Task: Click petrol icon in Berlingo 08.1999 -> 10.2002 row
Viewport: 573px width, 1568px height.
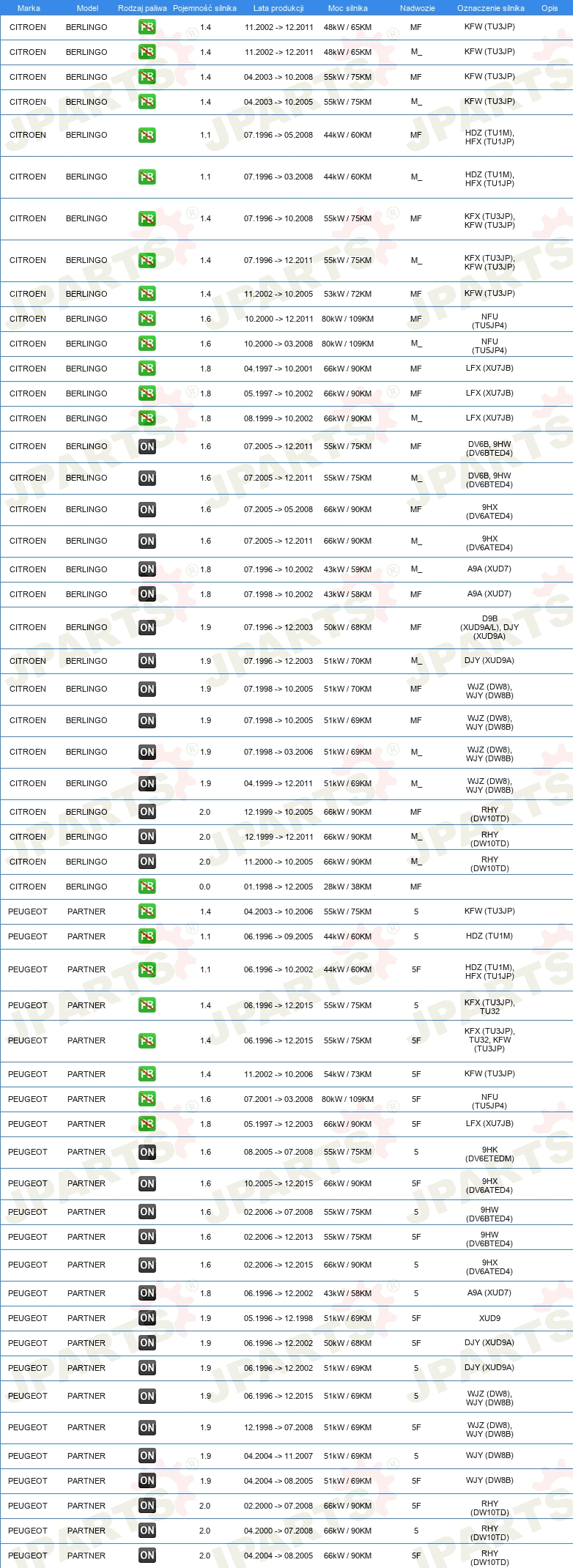Action: click(x=147, y=418)
